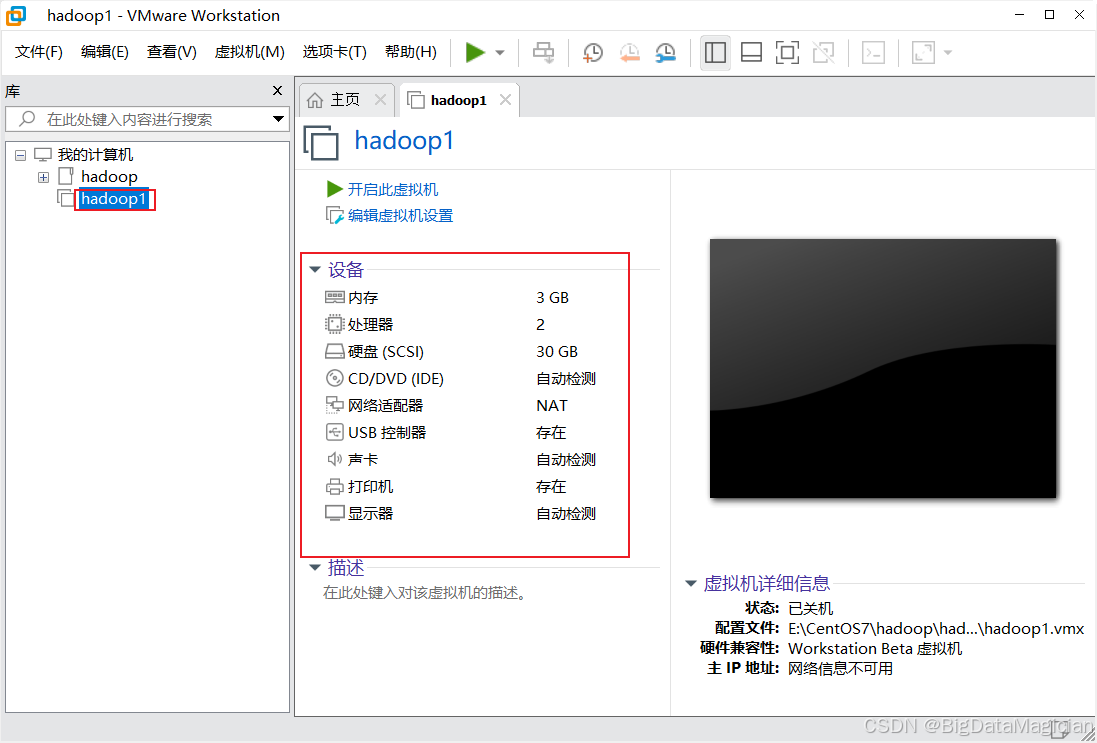The height and width of the screenshot is (743, 1097).
Task: Click the 处理器 processor device row
Action: click(460, 325)
